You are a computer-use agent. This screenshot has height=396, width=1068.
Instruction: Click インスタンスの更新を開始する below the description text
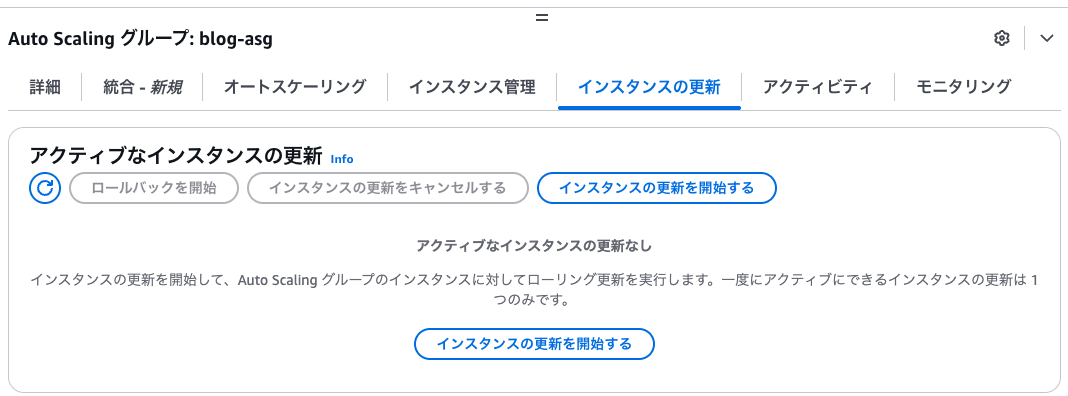pyautogui.click(x=534, y=344)
